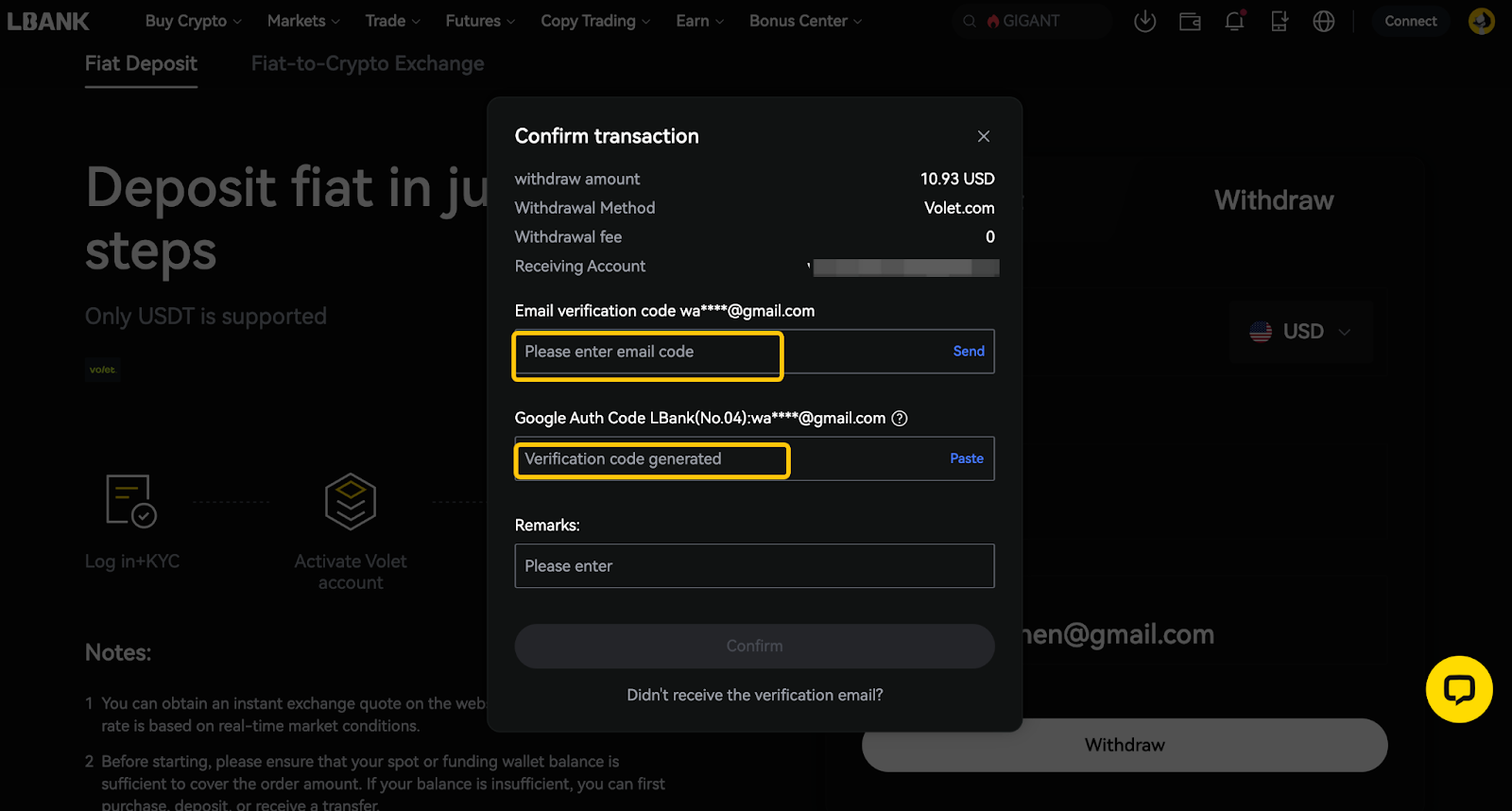Viewport: 1512px width, 811px height.
Task: Expand the Trade menu
Action: (x=393, y=21)
